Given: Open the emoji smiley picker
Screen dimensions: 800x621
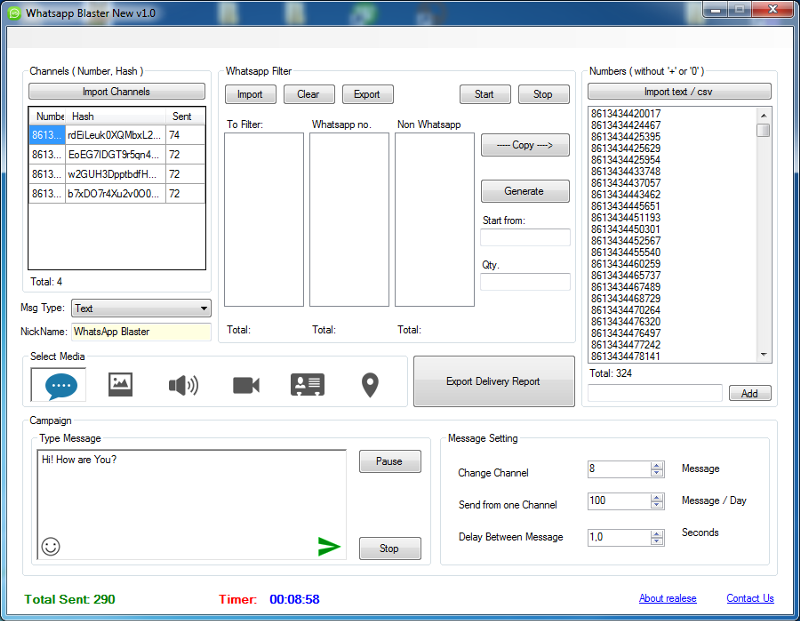Looking at the screenshot, I should (51, 547).
